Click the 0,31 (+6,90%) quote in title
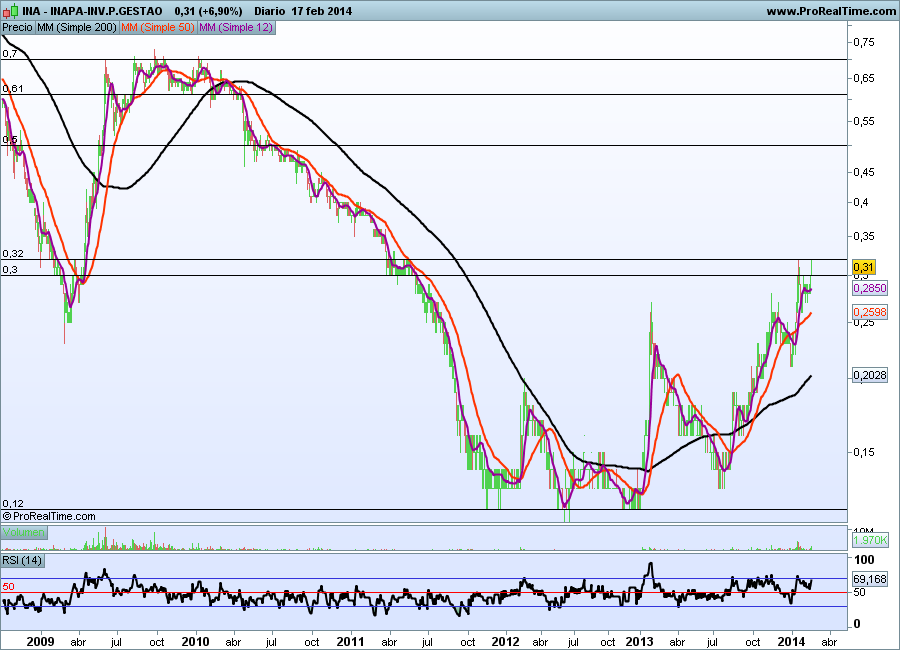 pos(208,11)
